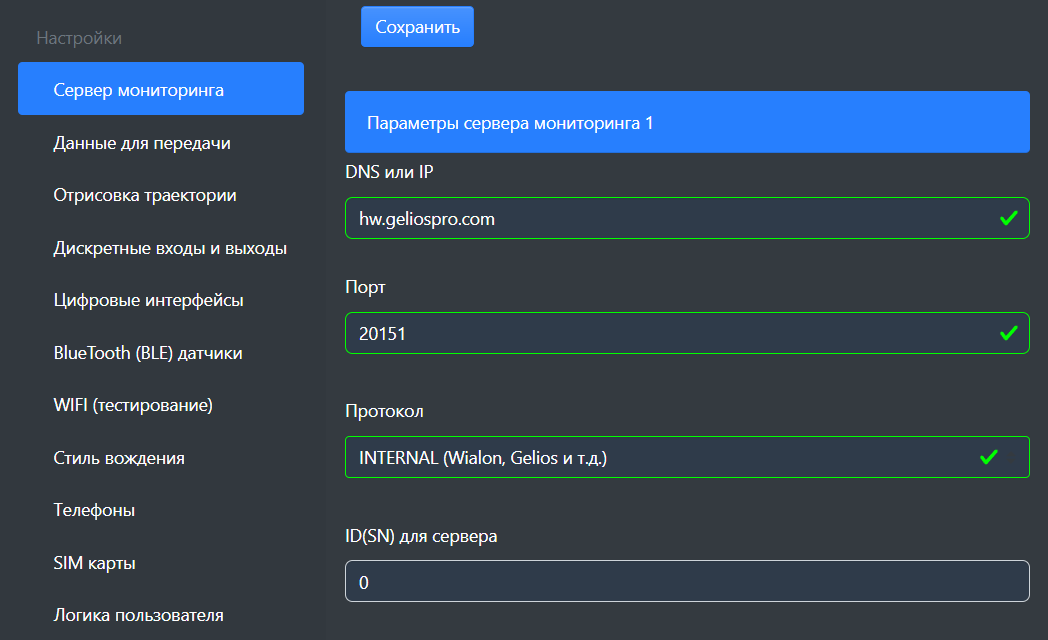Open Цифровые интерфейсы settings
The height and width of the screenshot is (640, 1048).
tap(148, 300)
